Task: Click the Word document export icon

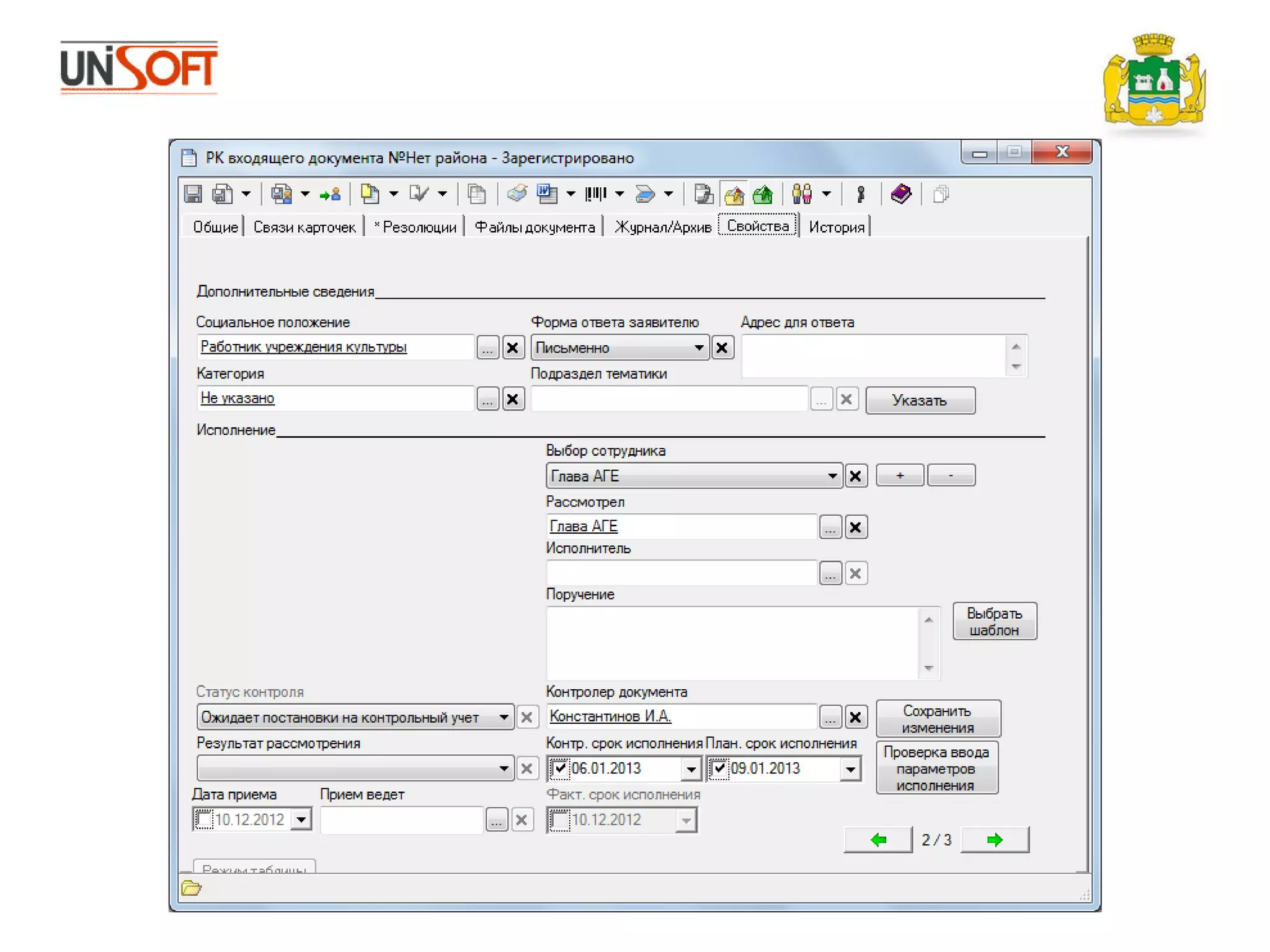Action: 547,195
